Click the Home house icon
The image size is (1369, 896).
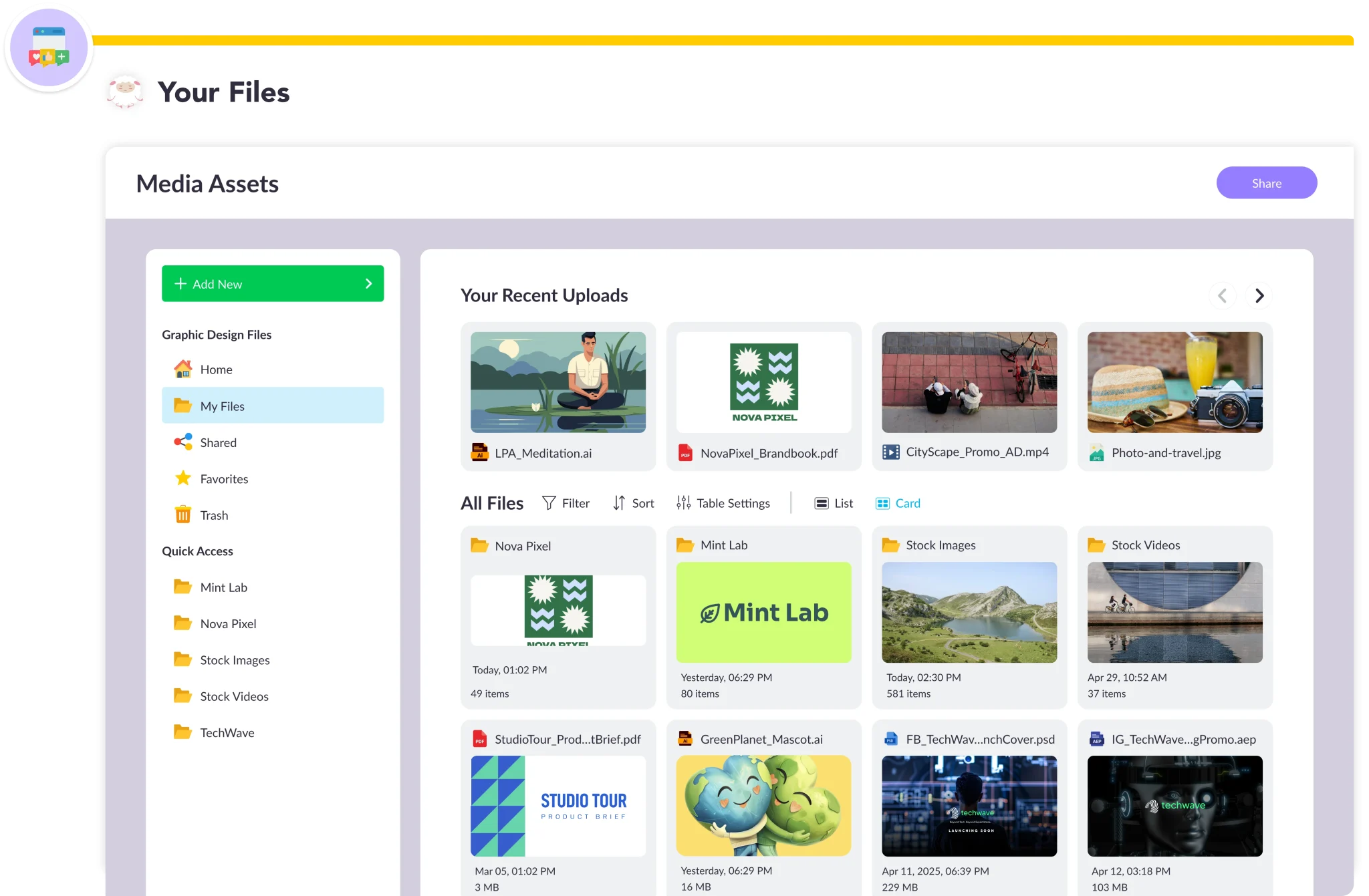(x=182, y=369)
